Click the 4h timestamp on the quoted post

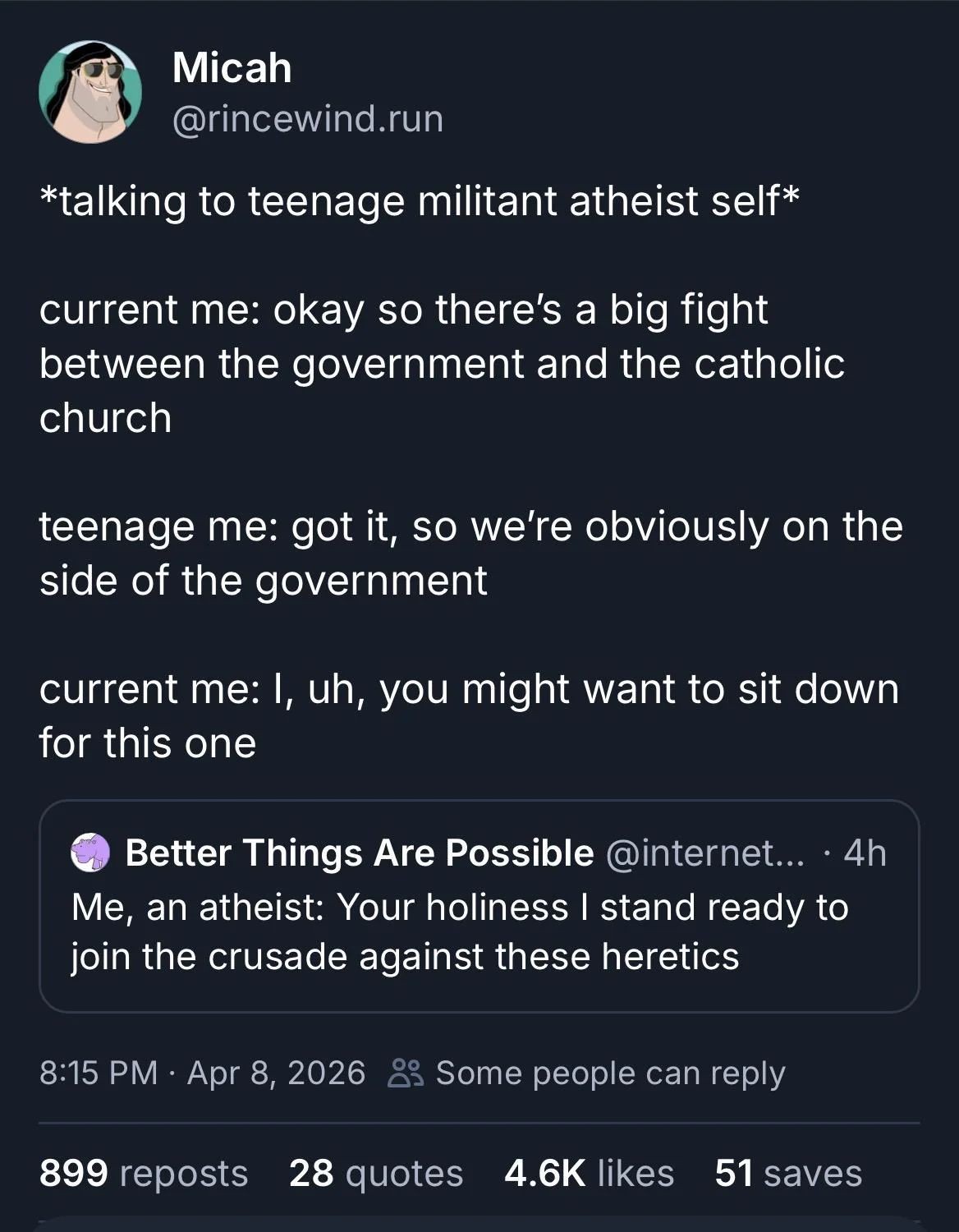point(865,853)
